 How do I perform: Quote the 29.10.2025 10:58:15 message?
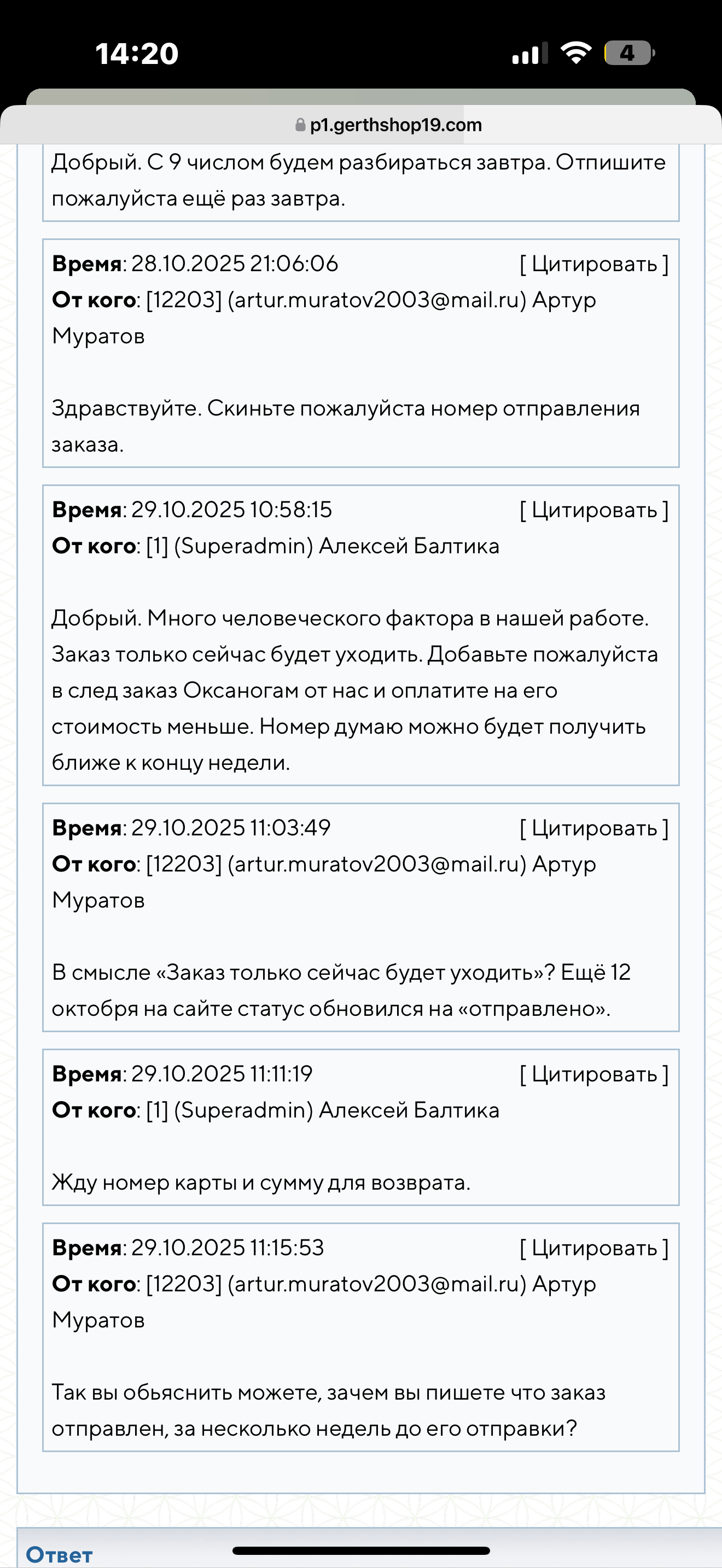point(593,510)
